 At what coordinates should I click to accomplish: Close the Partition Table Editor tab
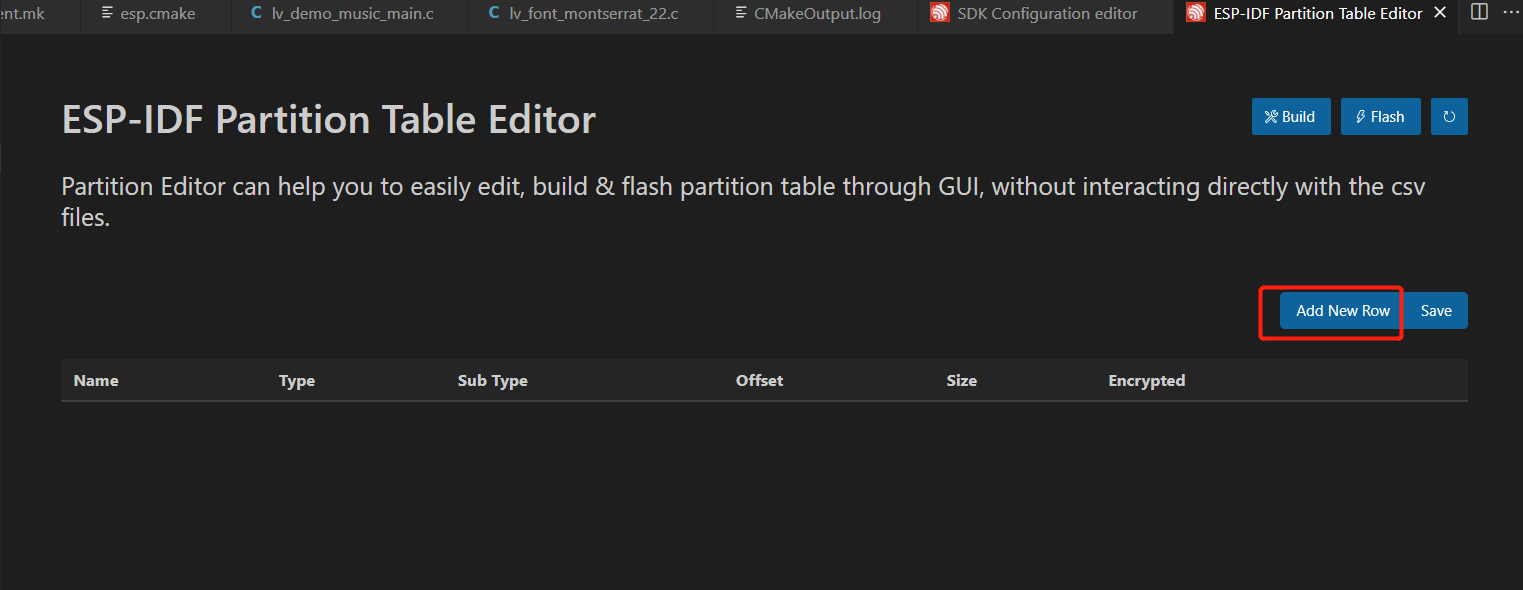click(1439, 12)
